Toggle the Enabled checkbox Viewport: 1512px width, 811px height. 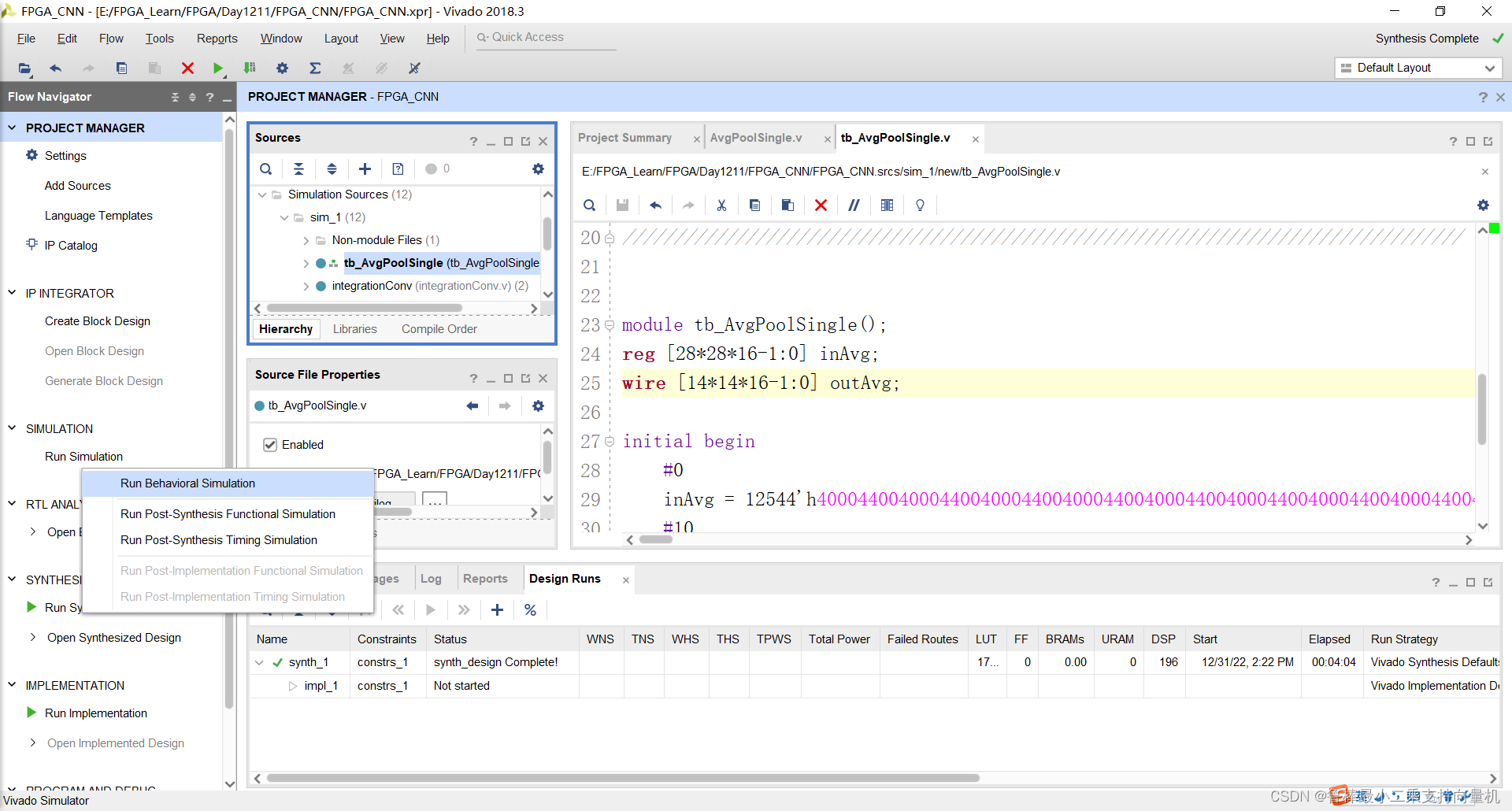pos(270,445)
